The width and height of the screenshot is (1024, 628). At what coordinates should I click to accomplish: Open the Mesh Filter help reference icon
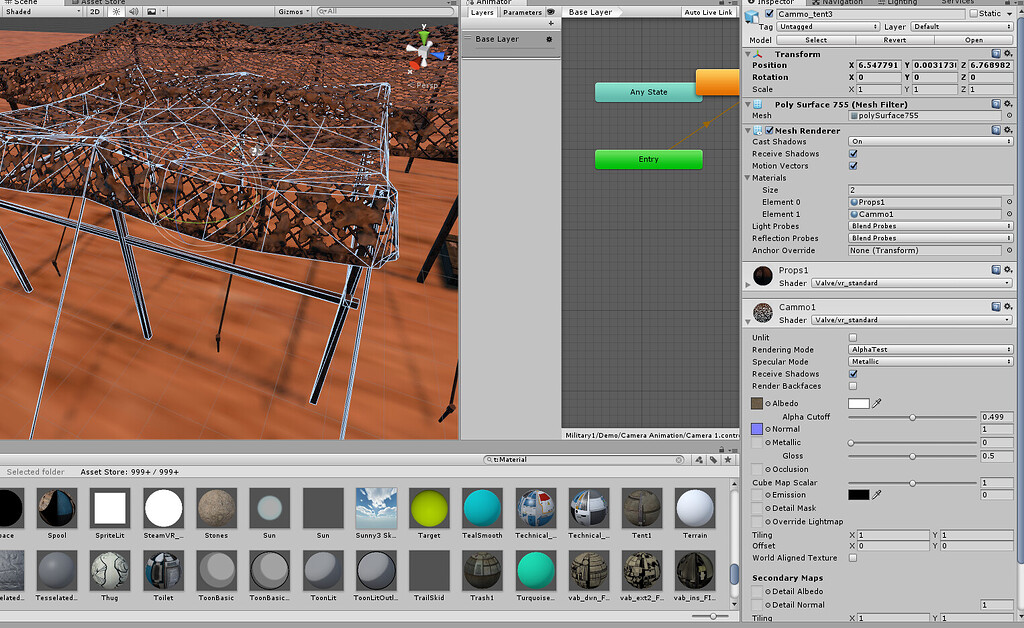point(997,104)
